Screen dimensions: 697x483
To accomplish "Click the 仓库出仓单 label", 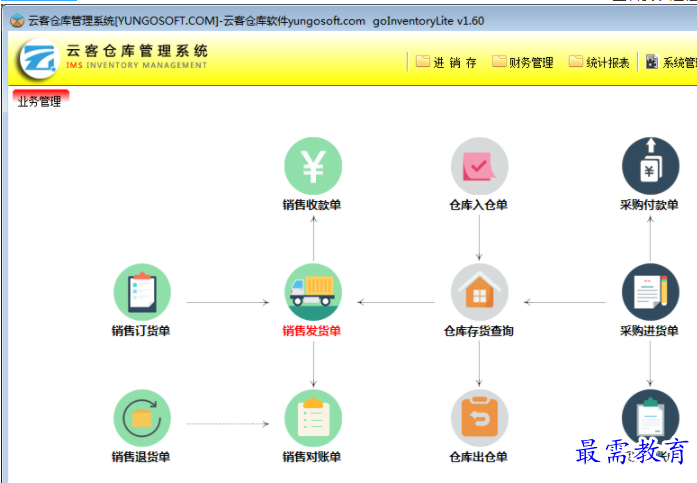I will pyautogui.click(x=478, y=457).
